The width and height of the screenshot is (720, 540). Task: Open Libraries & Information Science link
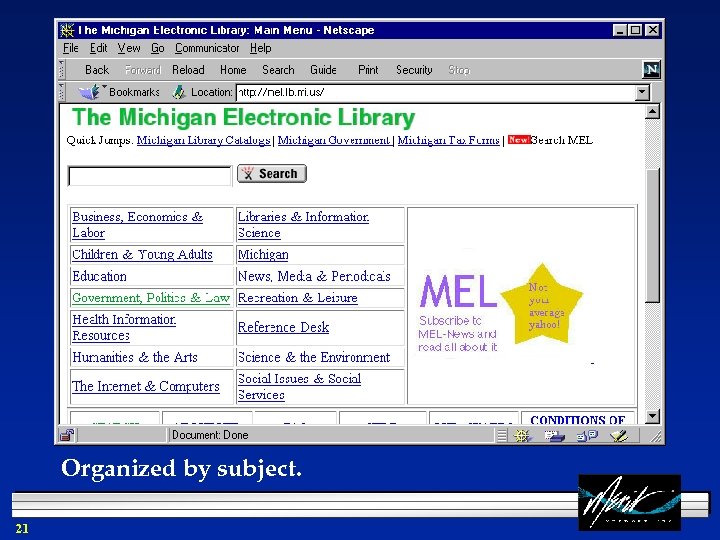303,225
